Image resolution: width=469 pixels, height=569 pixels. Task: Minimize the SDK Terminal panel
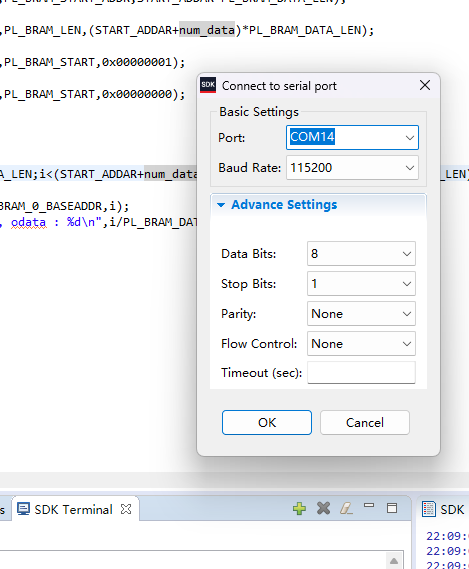[x=369, y=506]
